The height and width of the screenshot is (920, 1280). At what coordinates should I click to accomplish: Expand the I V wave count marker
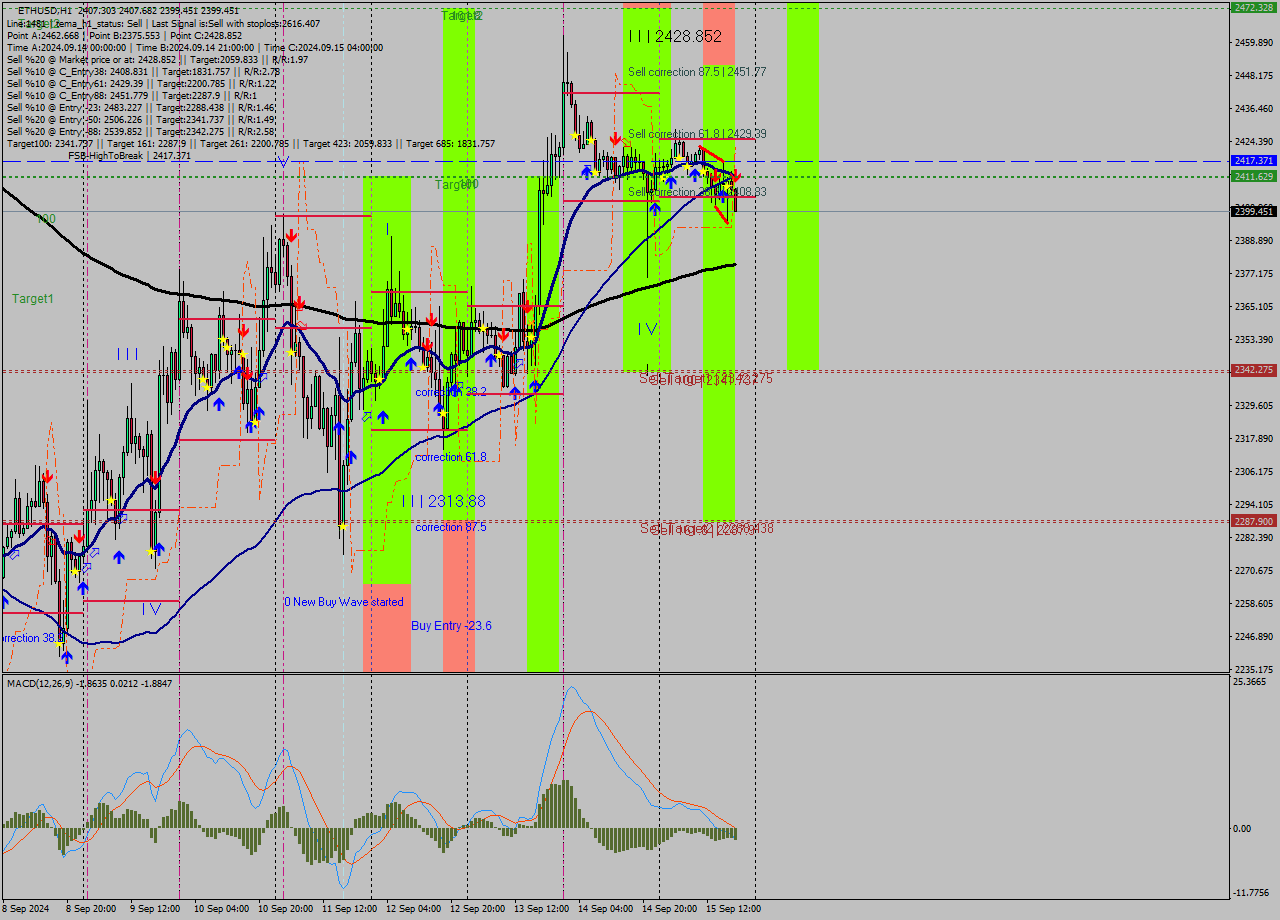[645, 328]
